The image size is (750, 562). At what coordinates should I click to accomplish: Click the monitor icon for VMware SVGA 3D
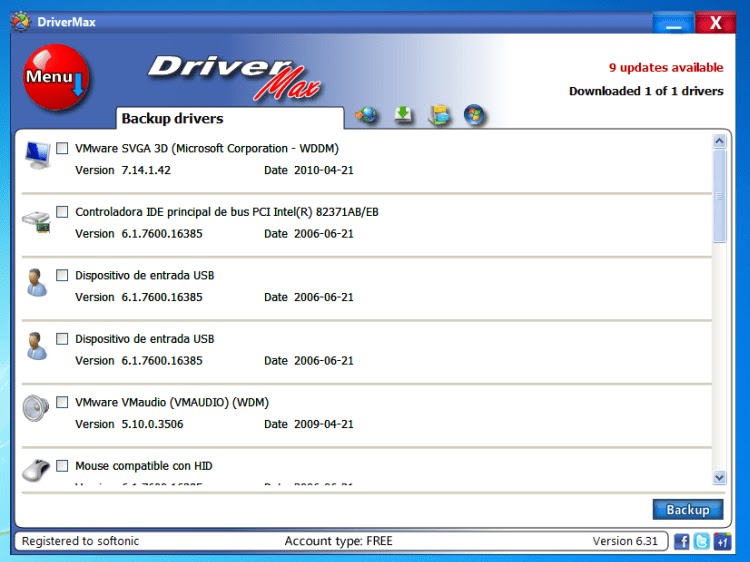[x=37, y=155]
